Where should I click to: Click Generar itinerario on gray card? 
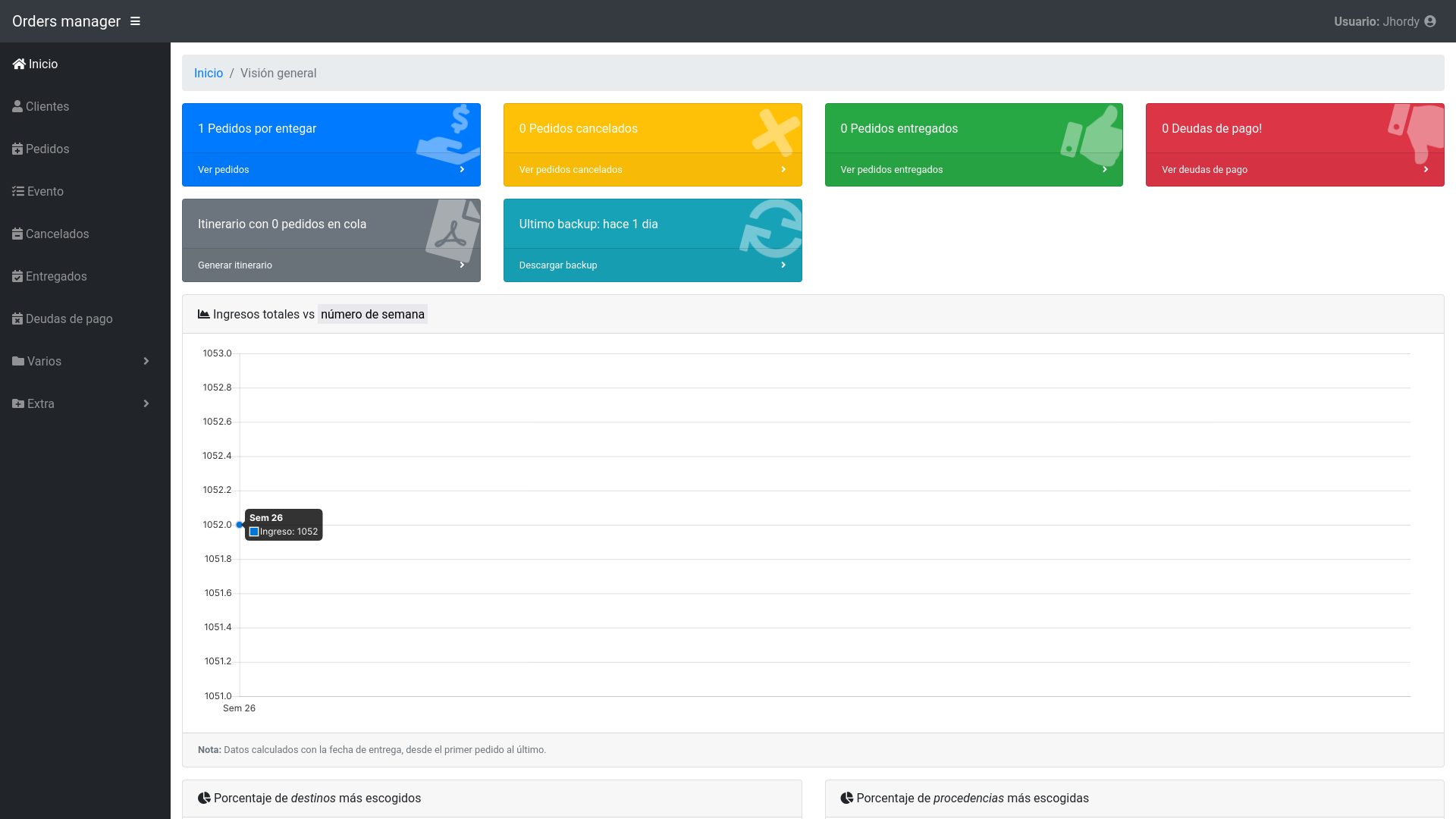(x=235, y=265)
